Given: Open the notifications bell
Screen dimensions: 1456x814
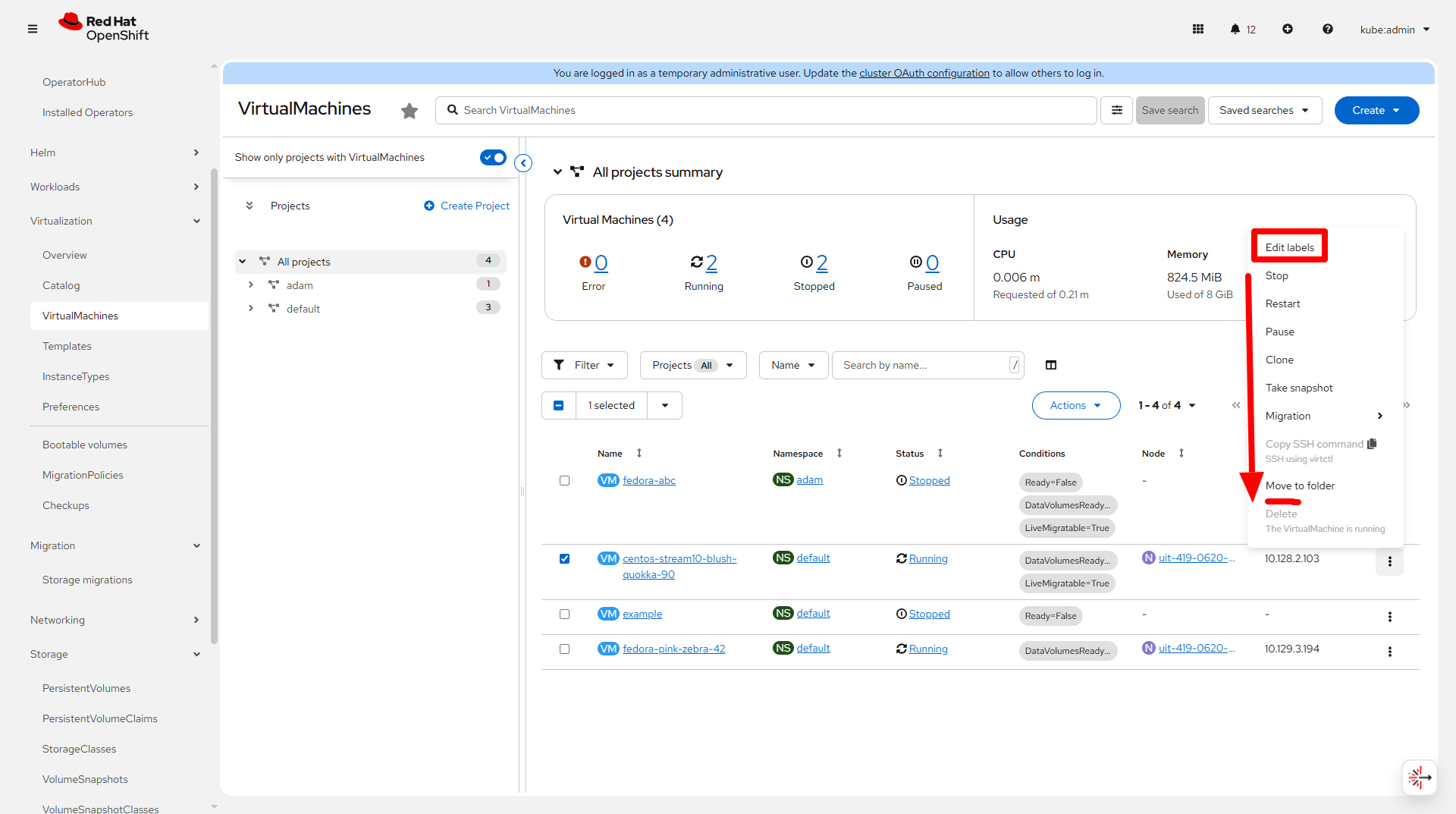Looking at the screenshot, I should click(1235, 29).
